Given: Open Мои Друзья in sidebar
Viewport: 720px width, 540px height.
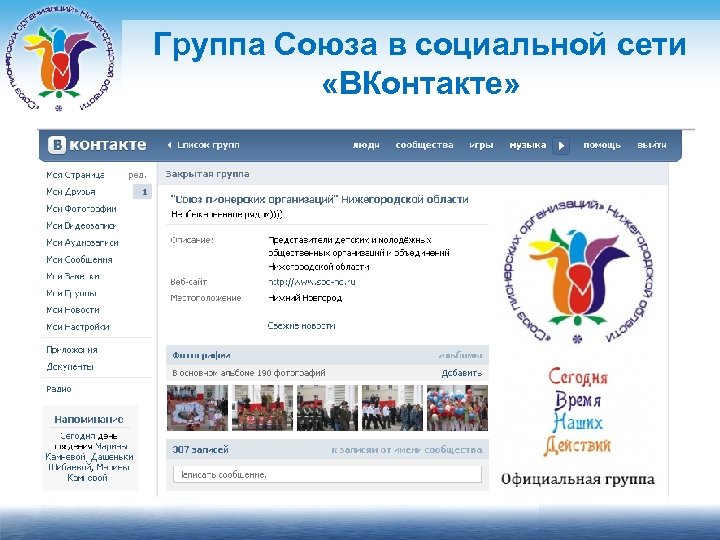Looking at the screenshot, I should pyautogui.click(x=71, y=192).
